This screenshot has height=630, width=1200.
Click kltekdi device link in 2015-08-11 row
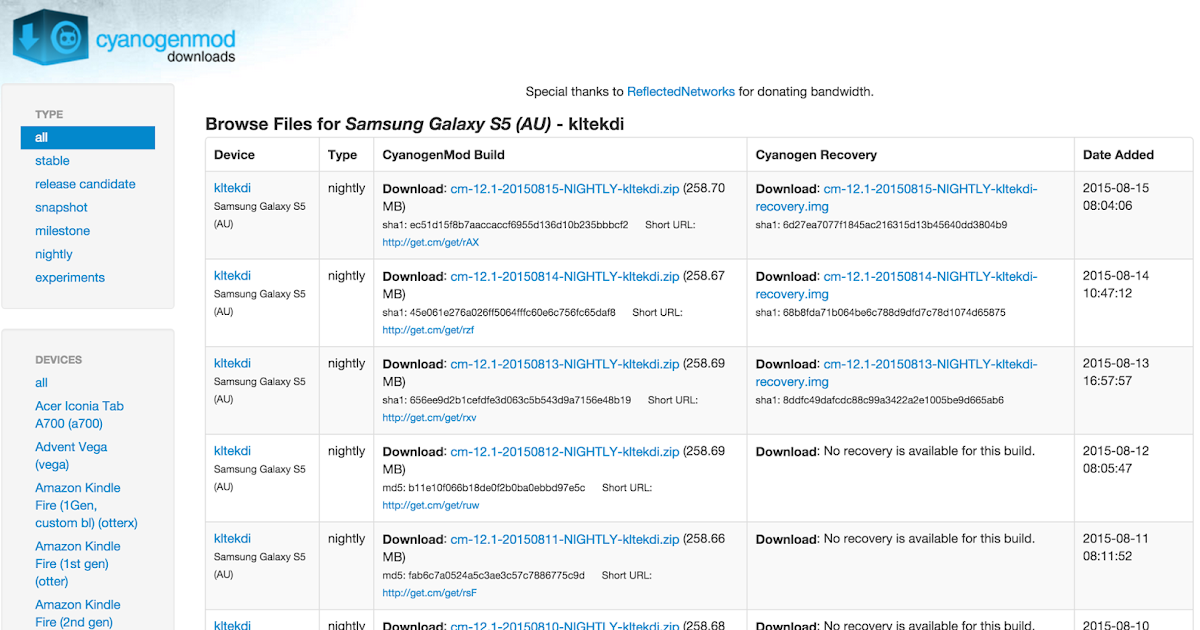click(232, 539)
